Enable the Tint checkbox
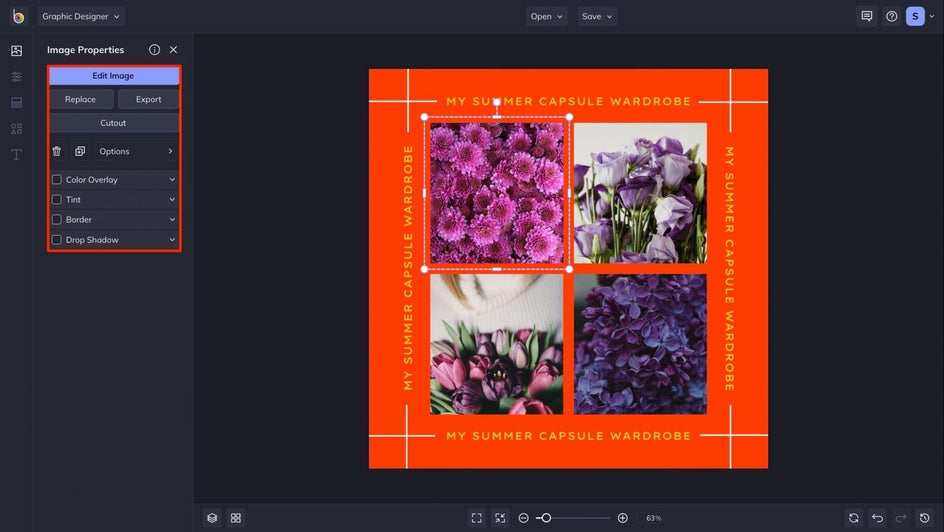The image size is (944, 532). coord(57,199)
